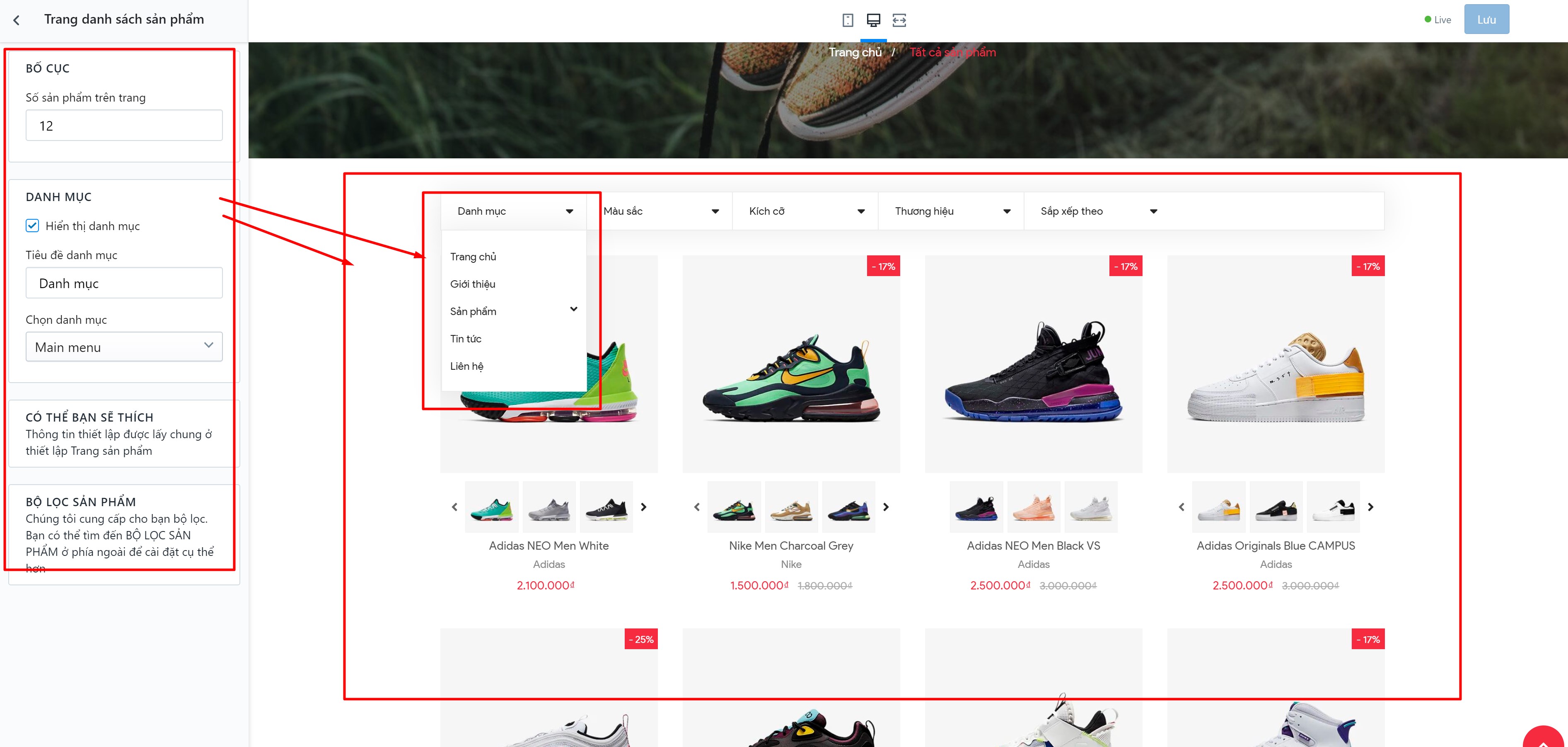The width and height of the screenshot is (1568, 747).
Task: Switch to full-width preview icon
Action: tap(899, 20)
